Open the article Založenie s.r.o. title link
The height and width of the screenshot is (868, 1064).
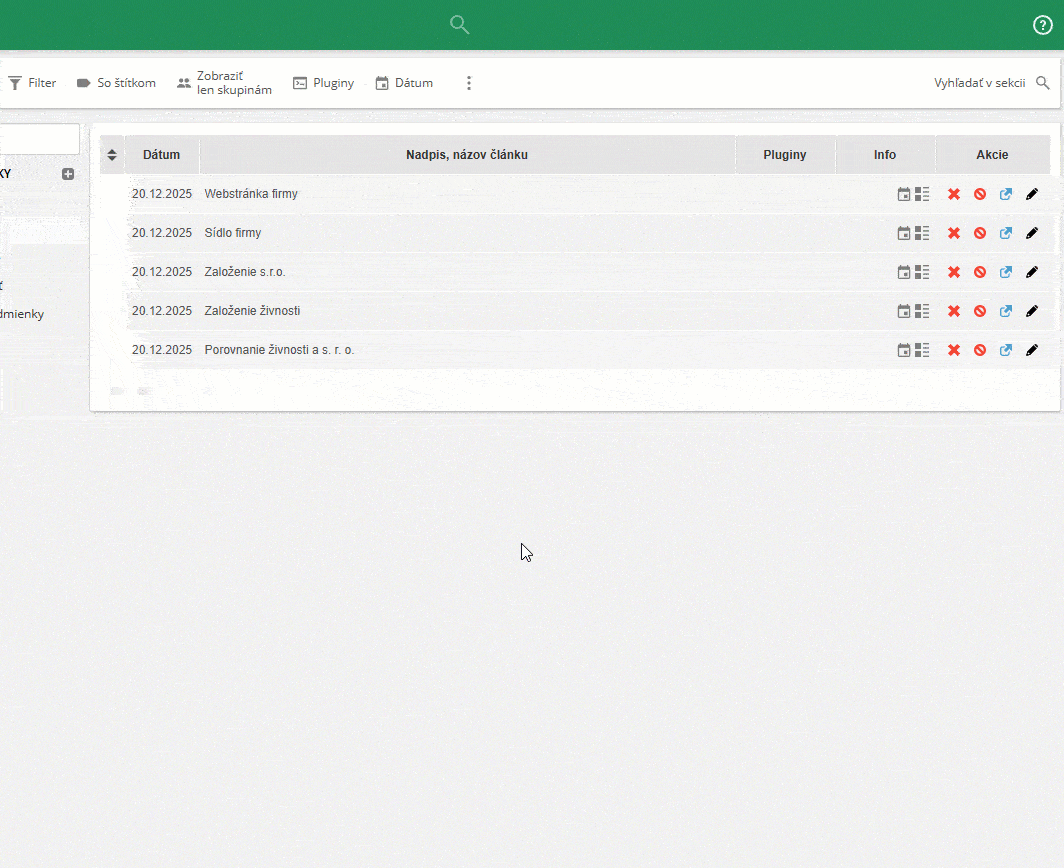[x=244, y=271]
